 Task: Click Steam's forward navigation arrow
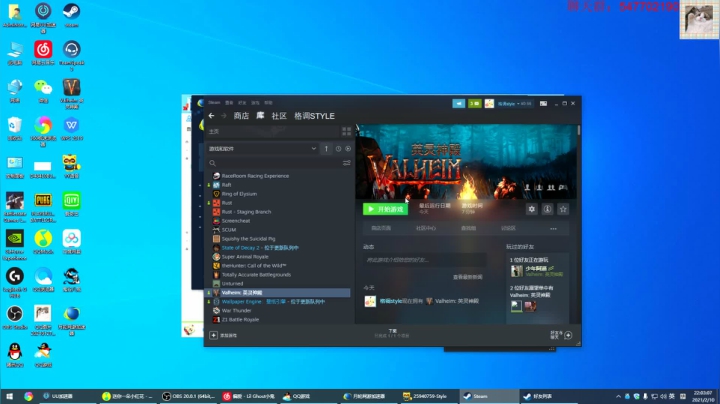pos(224,116)
